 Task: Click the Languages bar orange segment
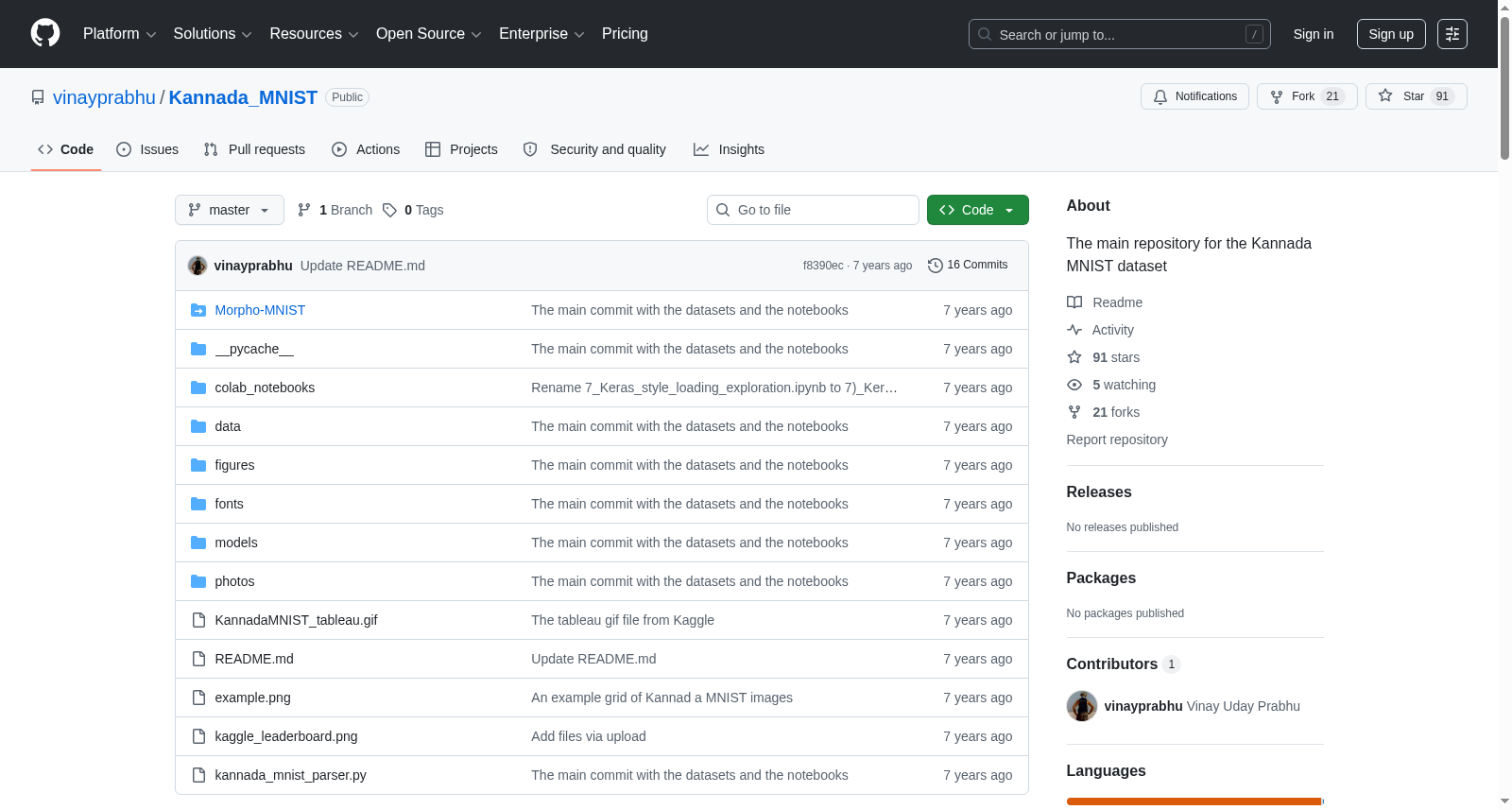pos(1194,801)
